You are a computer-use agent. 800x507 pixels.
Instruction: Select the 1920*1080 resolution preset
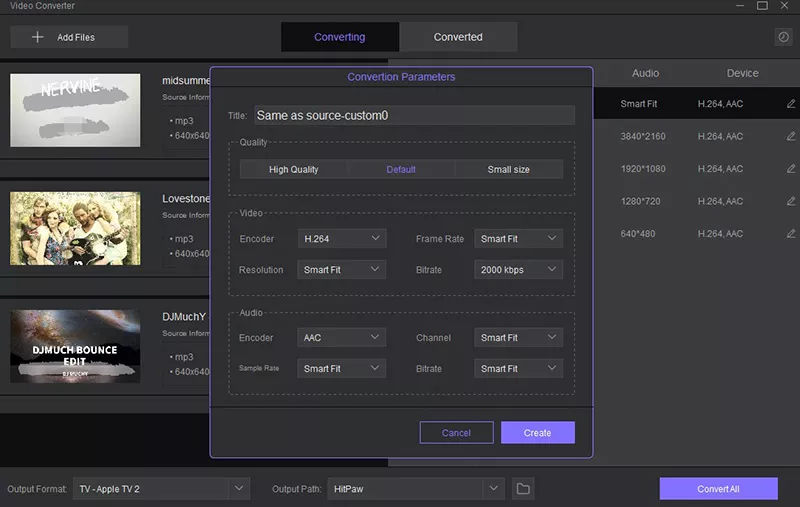pyautogui.click(x=697, y=169)
